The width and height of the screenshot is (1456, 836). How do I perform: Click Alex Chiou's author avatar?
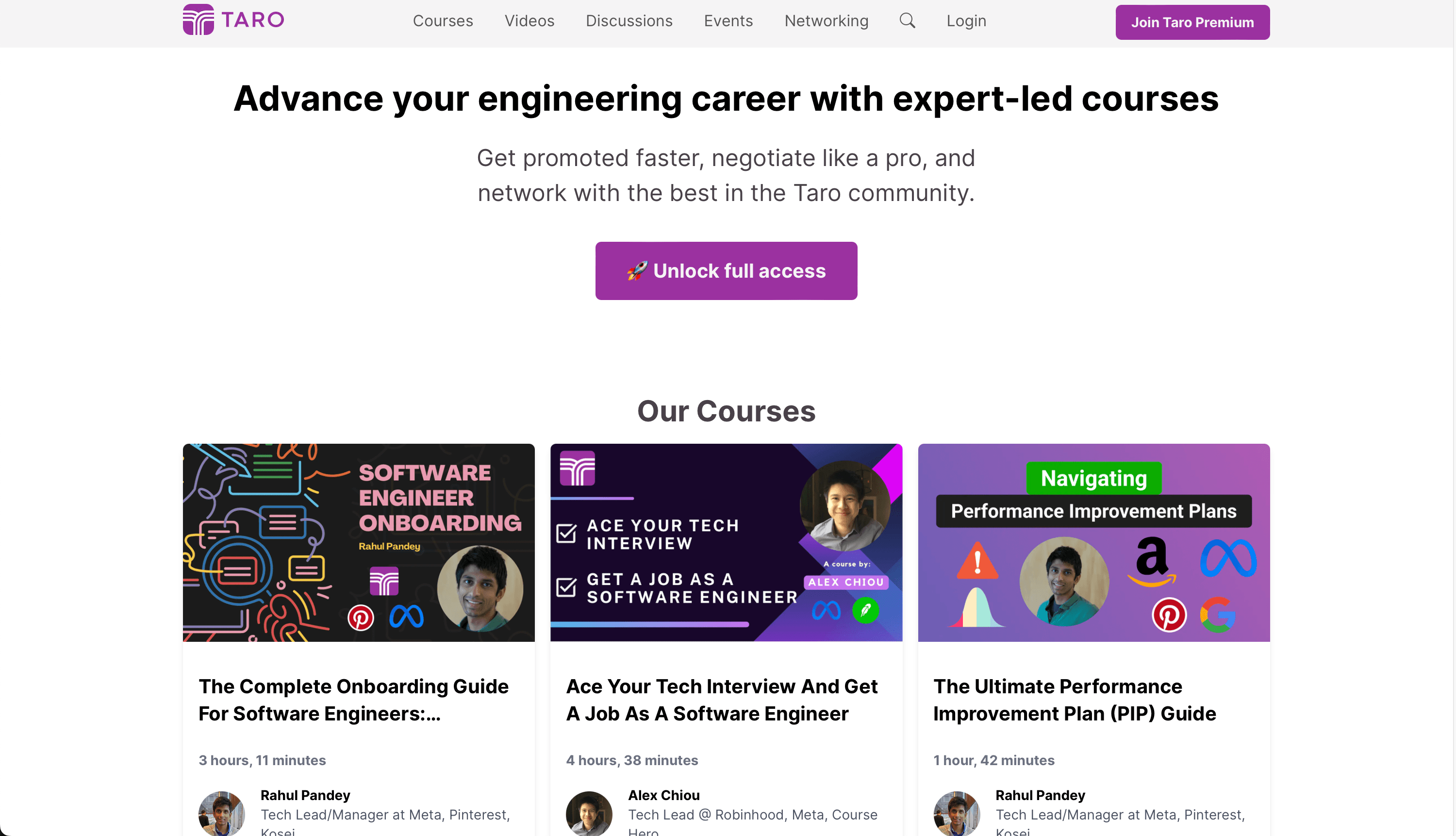click(x=589, y=814)
